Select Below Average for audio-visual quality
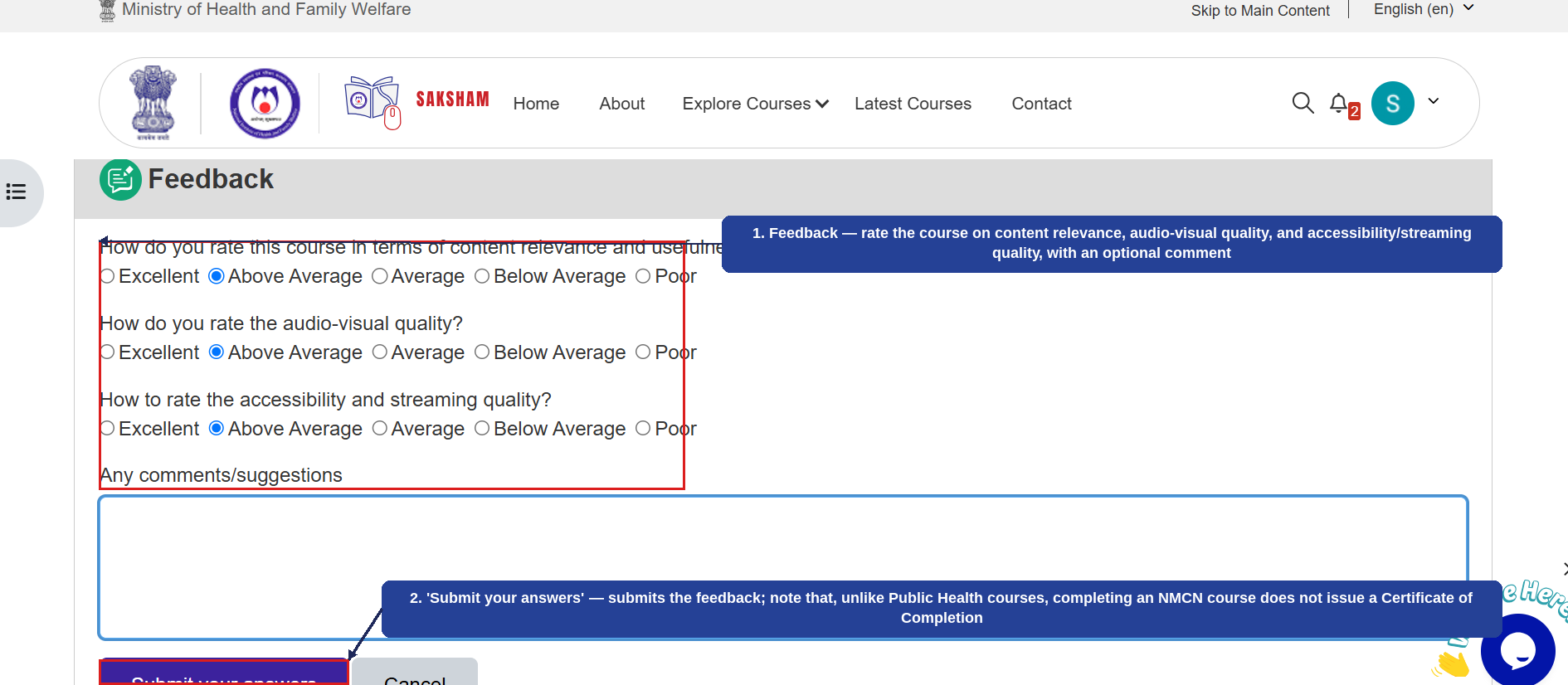Viewport: 1568px width, 685px height. tap(482, 352)
